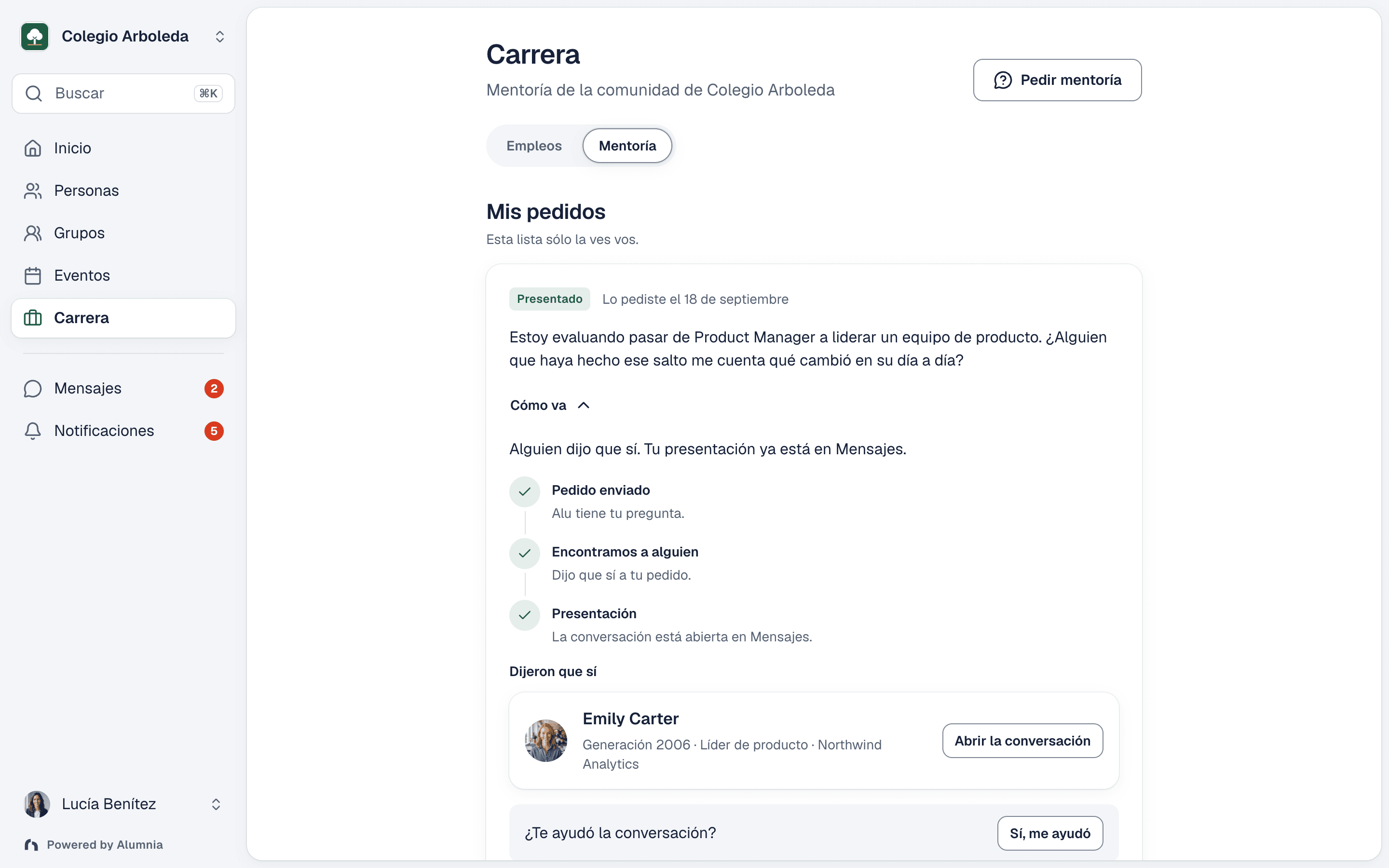This screenshot has width=1389, height=868.
Task: Click the question bubble icon in Pedir mentoría
Action: click(1003, 80)
